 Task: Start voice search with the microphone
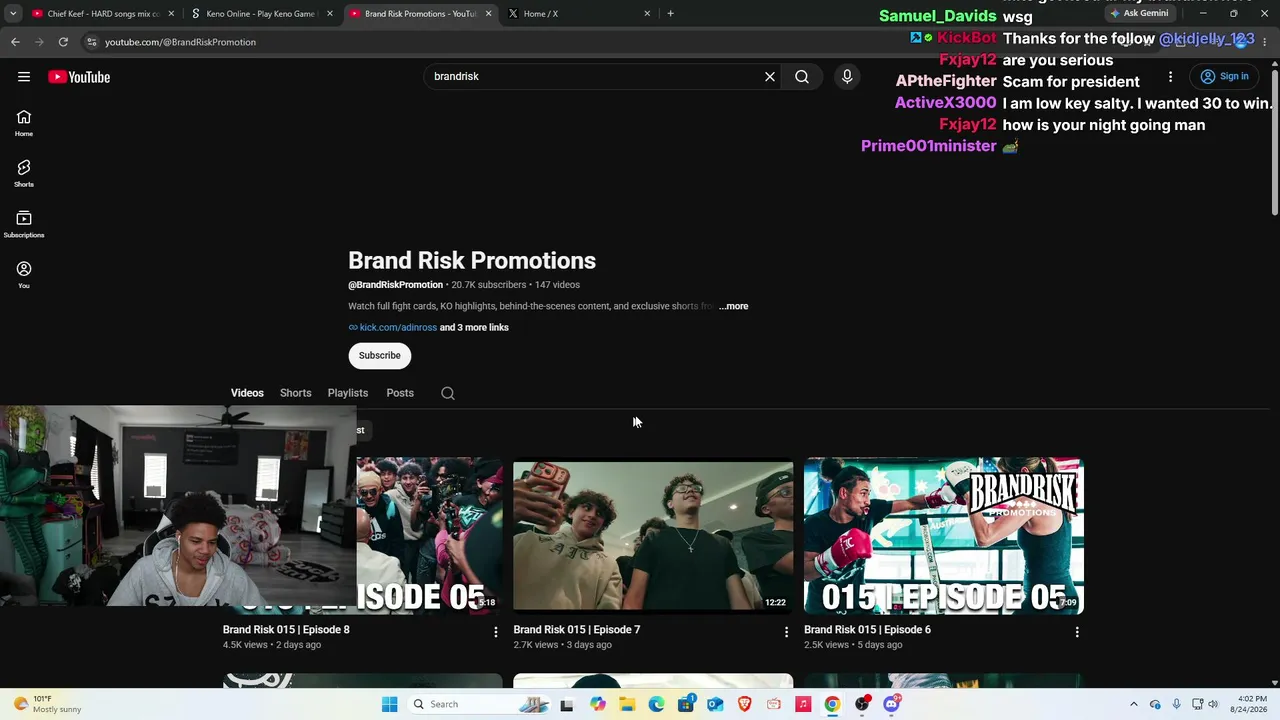point(847,77)
